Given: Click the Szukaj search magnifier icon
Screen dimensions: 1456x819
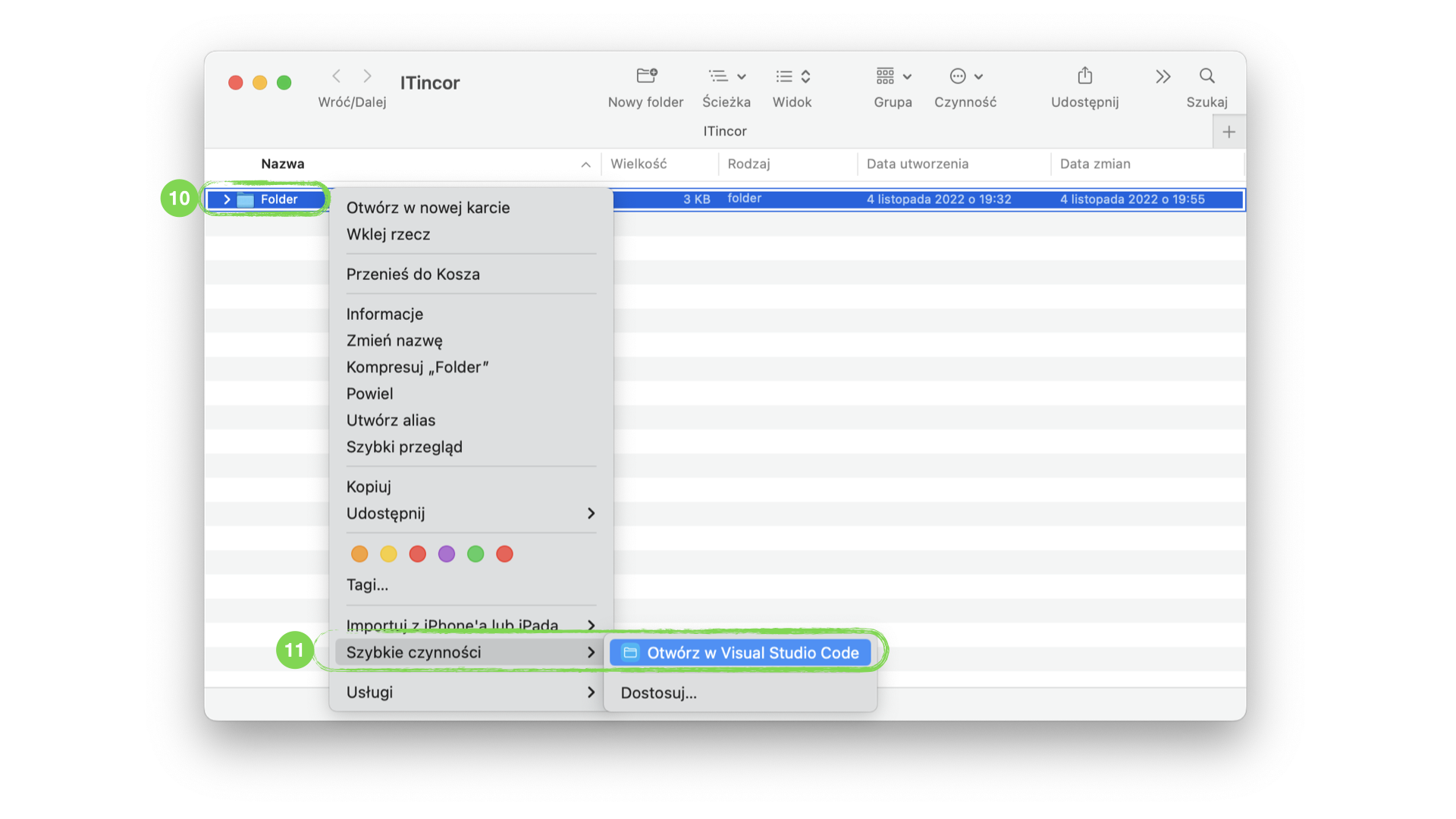Looking at the screenshot, I should click(x=1207, y=76).
